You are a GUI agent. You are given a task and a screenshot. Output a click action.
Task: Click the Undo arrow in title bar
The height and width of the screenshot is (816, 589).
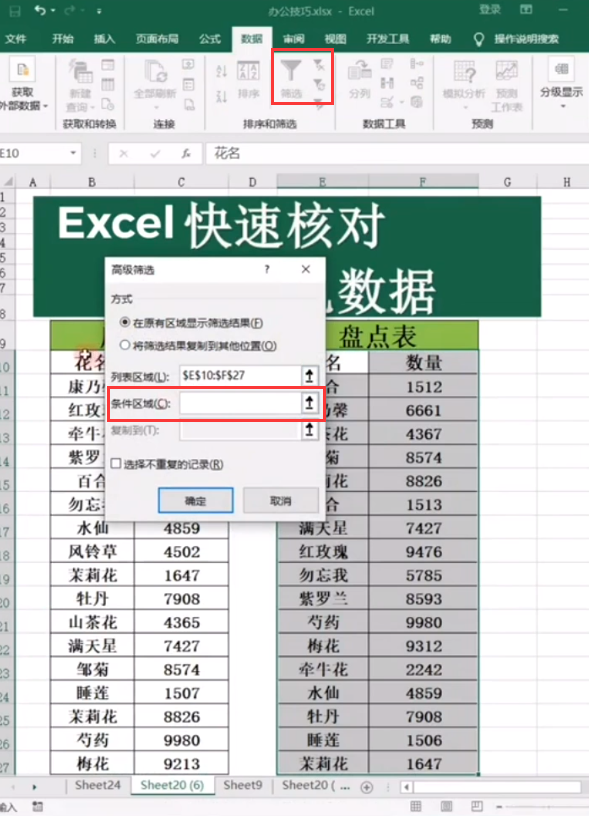40,10
